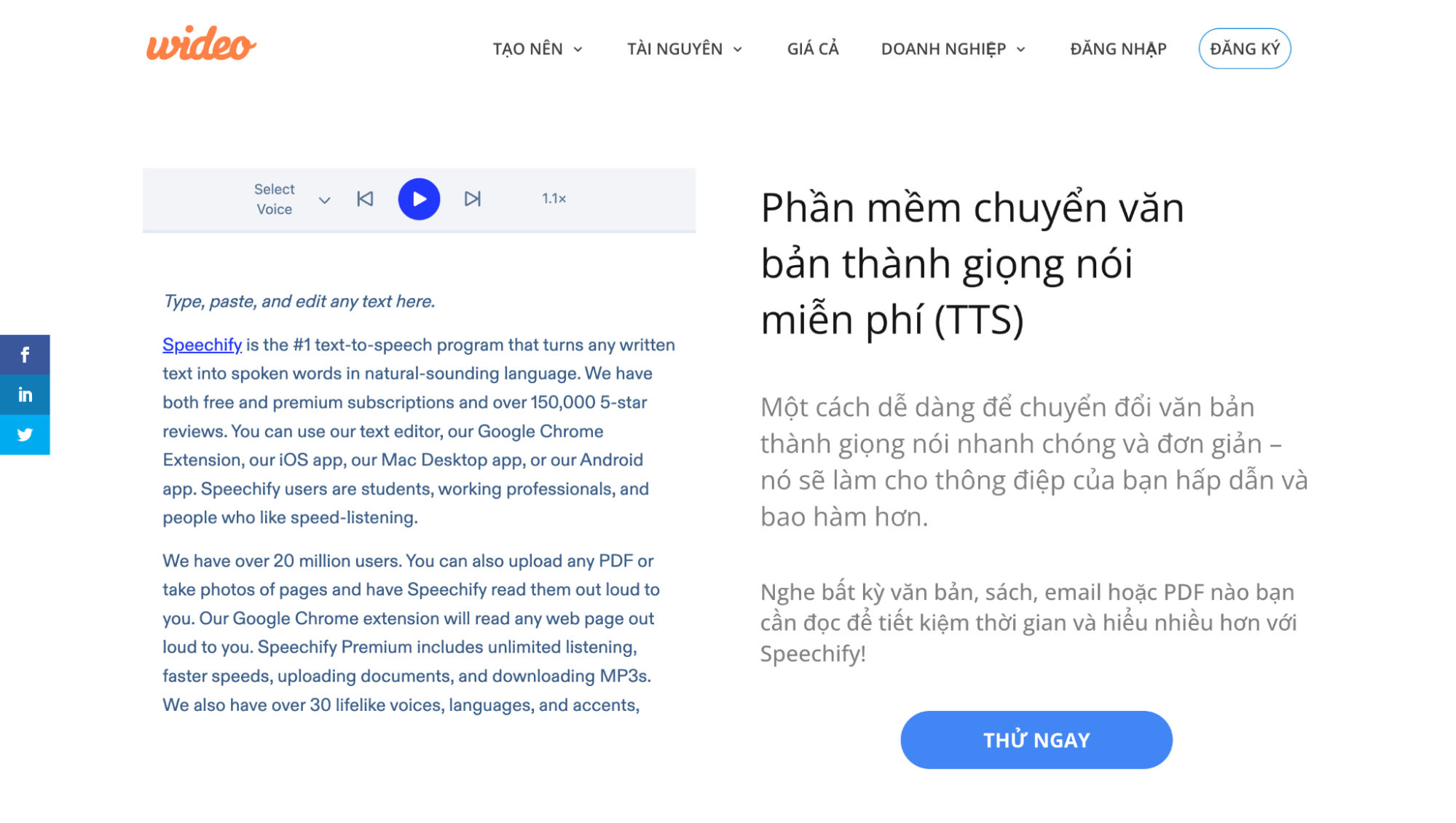Click the THỬ NGAY button
This screenshot has height=823, width=1456.
pyautogui.click(x=1036, y=740)
